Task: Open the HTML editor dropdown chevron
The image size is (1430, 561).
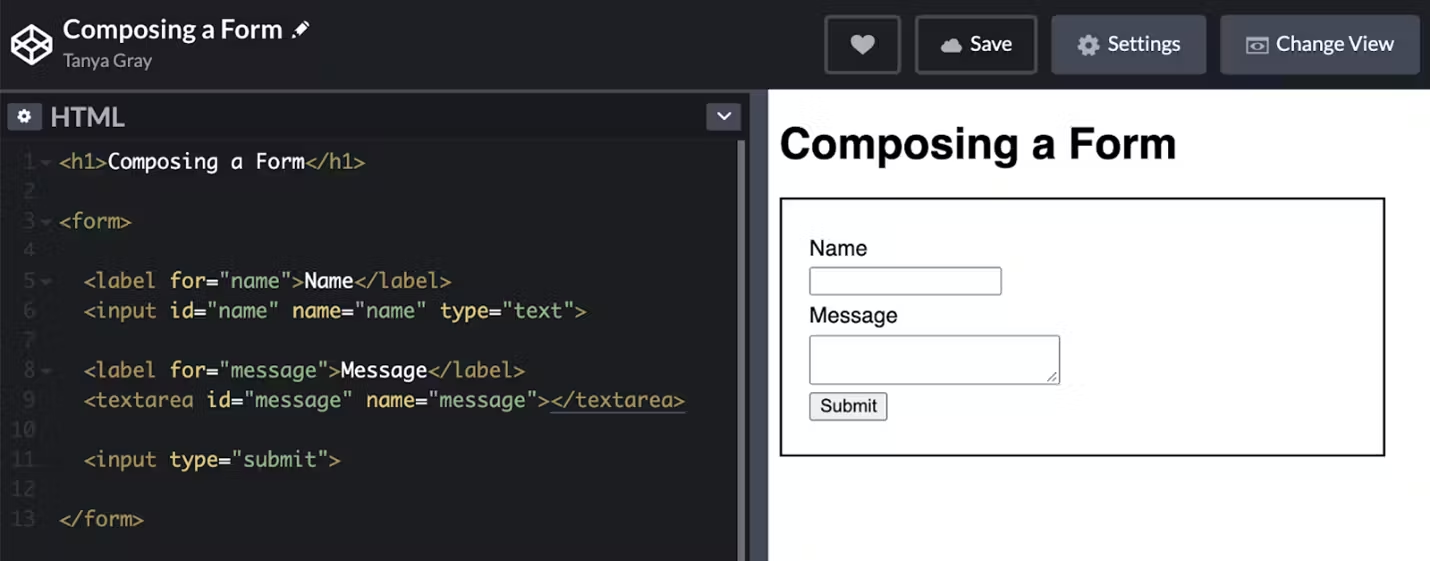Action: coord(724,117)
